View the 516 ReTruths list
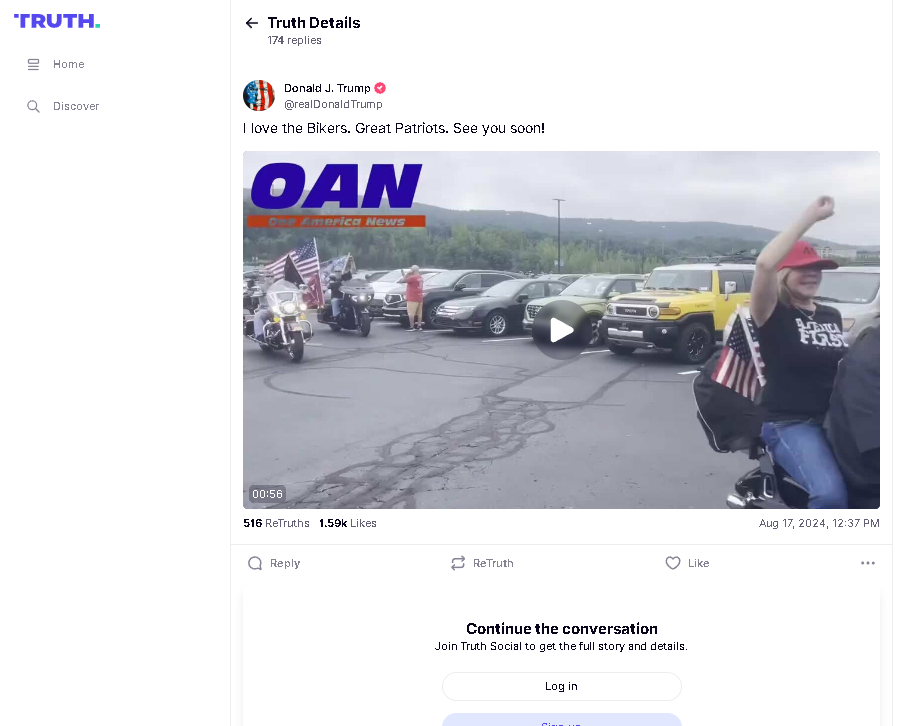This screenshot has height=726, width=902. [276, 524]
